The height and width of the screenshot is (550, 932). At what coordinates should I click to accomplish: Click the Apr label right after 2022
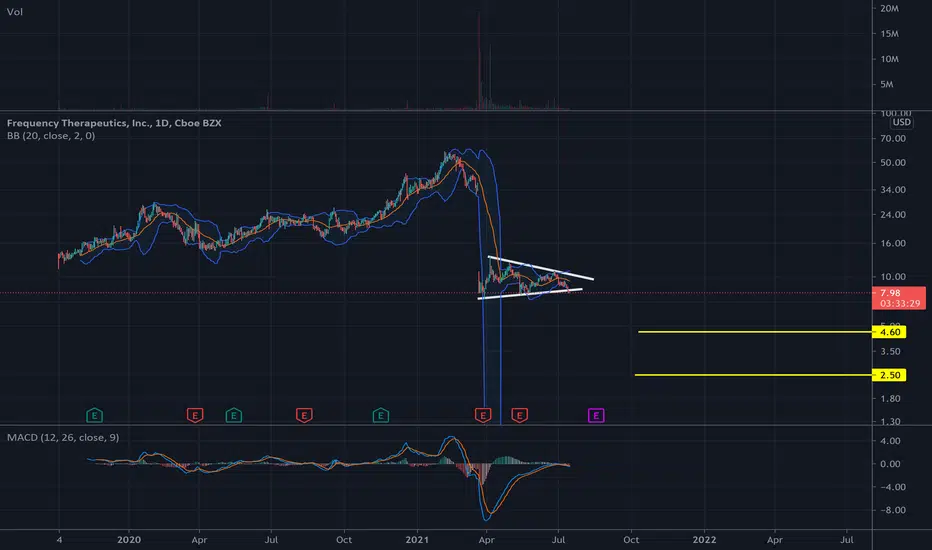click(774, 540)
